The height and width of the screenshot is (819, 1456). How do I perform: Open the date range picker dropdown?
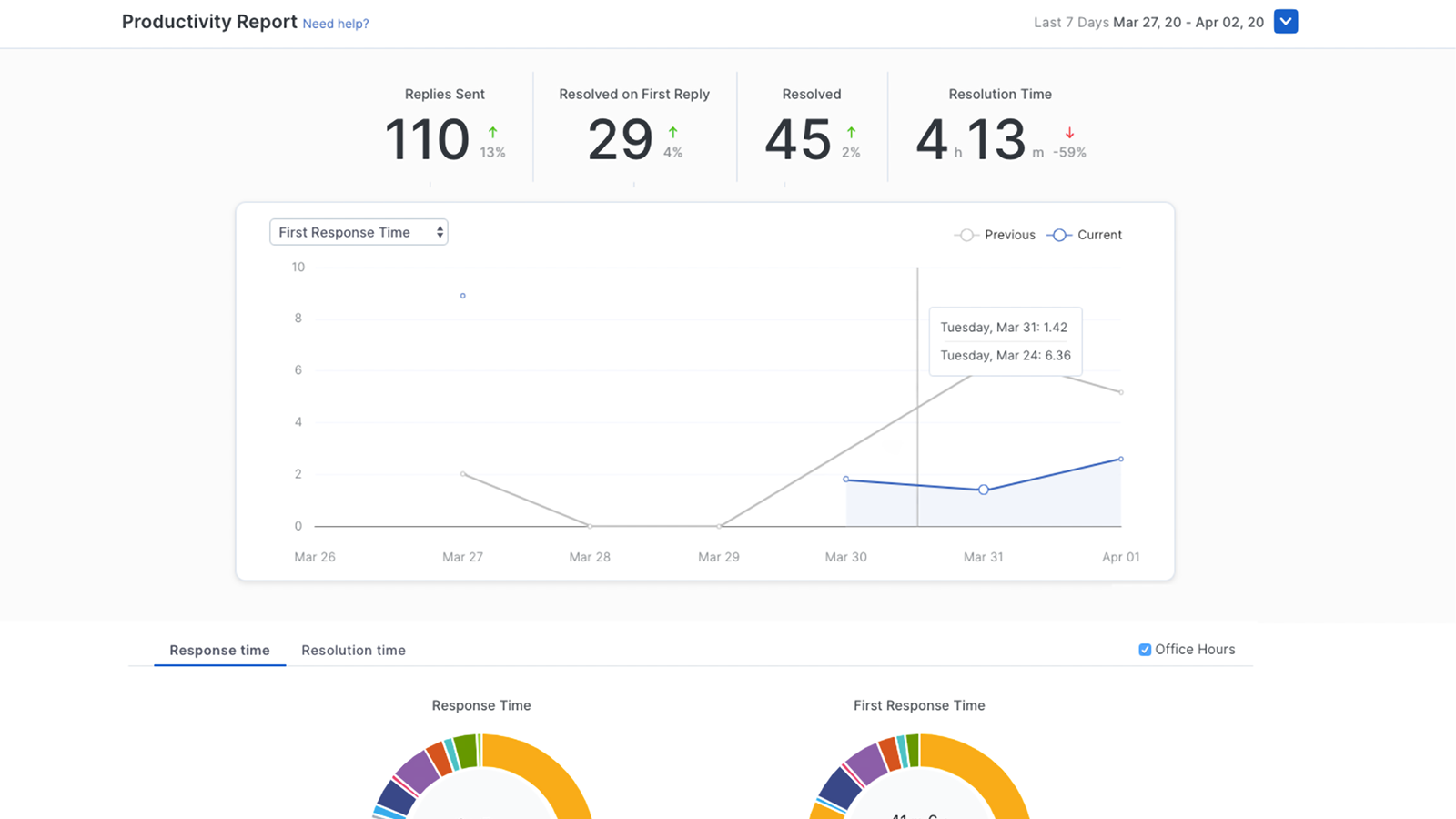[1286, 21]
